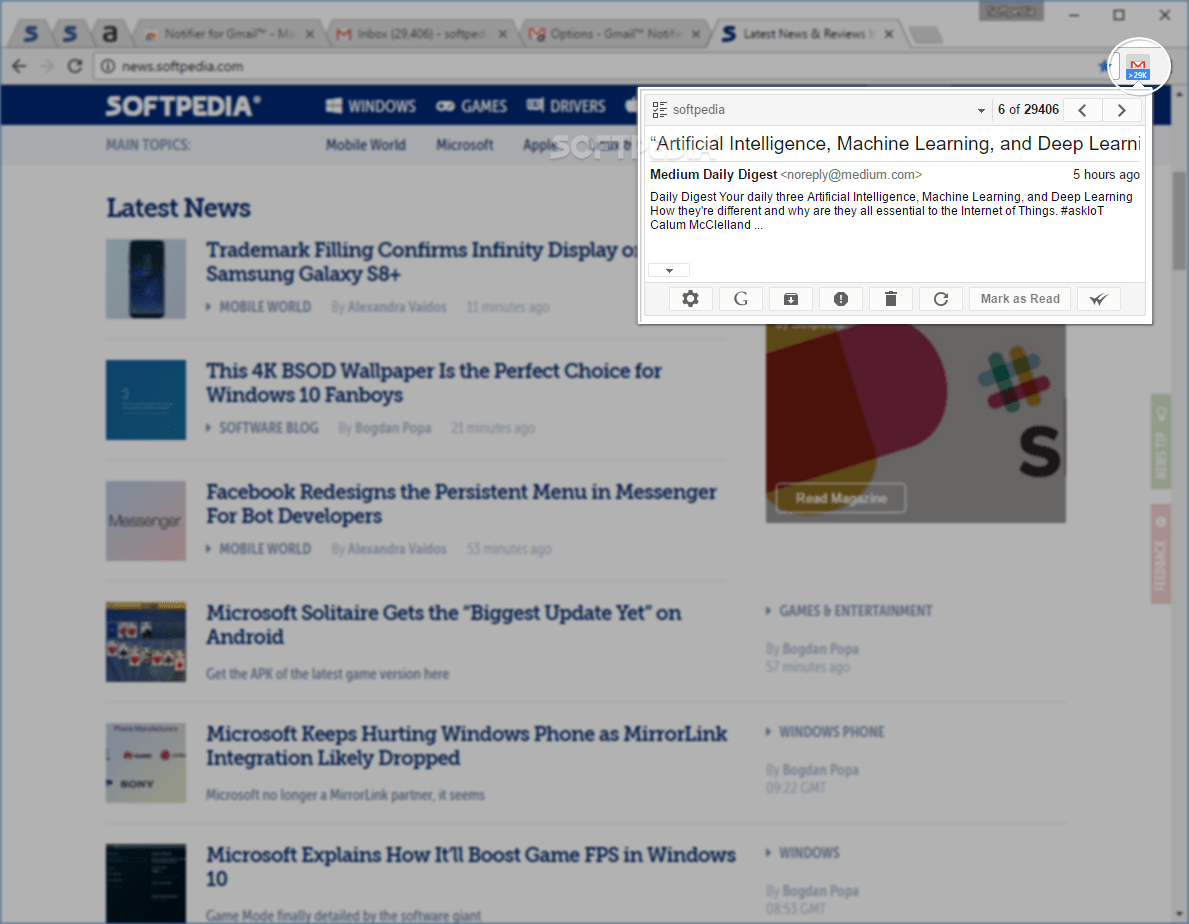This screenshot has height=924, width=1189.
Task: Open the Options - Gmail Notifier tab
Action: tap(614, 32)
